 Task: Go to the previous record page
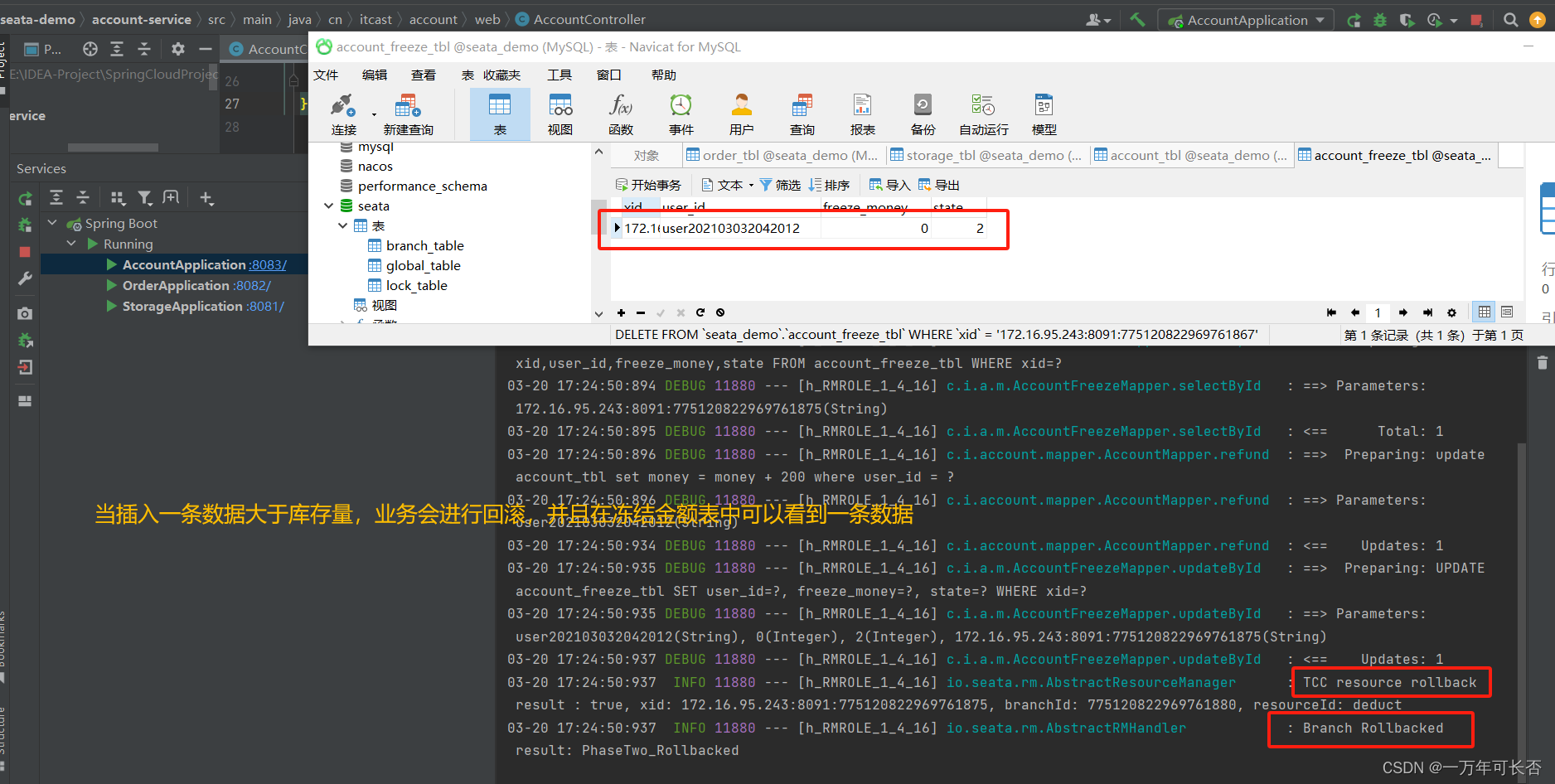1355,312
